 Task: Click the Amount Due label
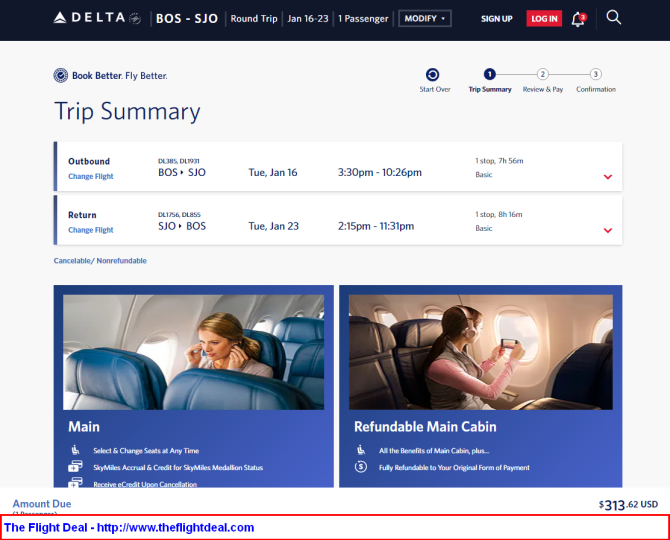pyautogui.click(x=42, y=504)
